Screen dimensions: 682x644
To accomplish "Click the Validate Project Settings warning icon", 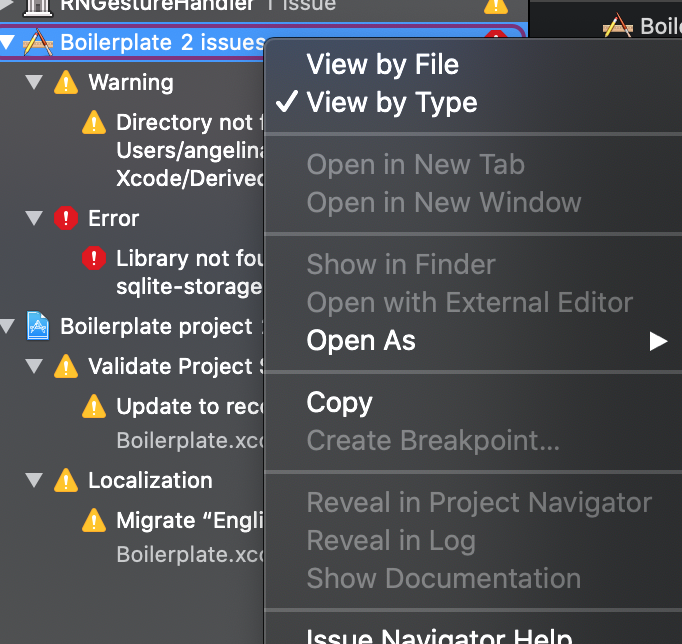I will tap(66, 366).
